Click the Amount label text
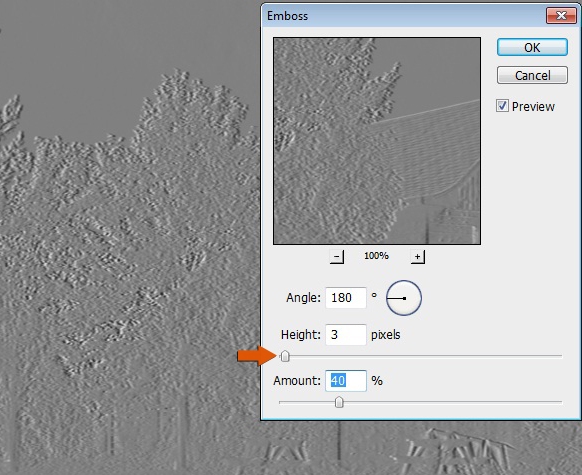 coord(297,381)
